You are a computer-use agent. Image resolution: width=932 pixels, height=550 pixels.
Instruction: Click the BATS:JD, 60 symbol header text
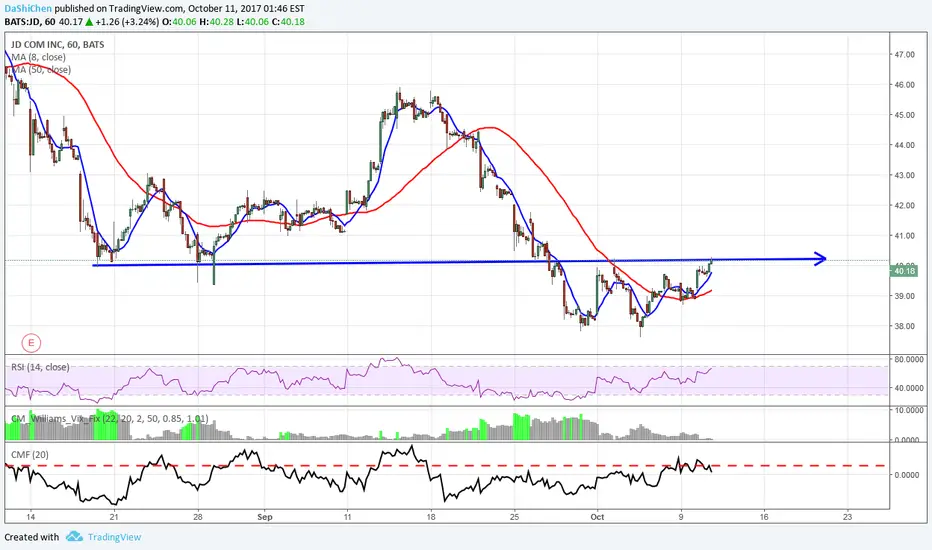[x=30, y=22]
